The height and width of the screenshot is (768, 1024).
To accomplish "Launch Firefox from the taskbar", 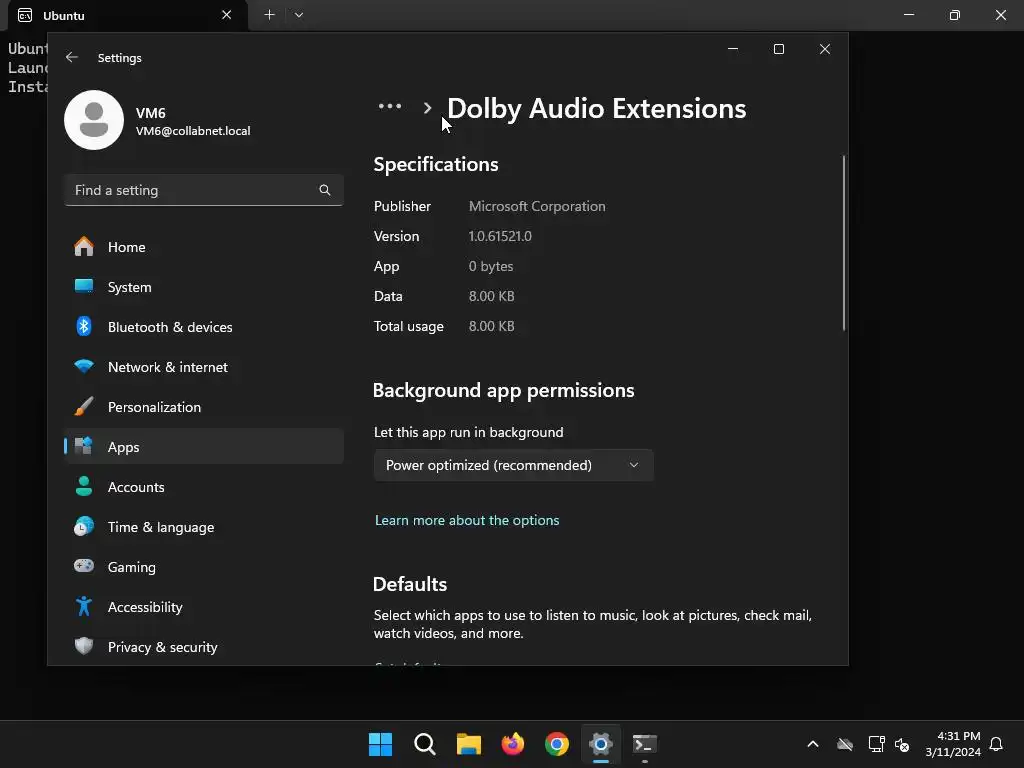I will [x=513, y=744].
